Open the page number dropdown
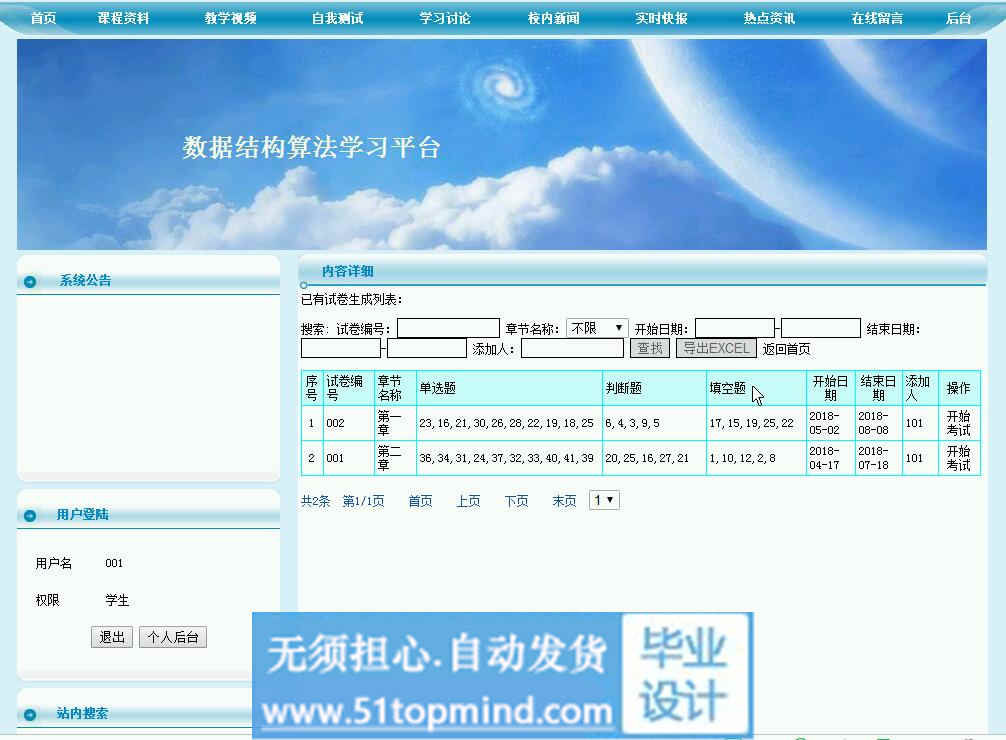The height and width of the screenshot is (740, 1006). 604,500
